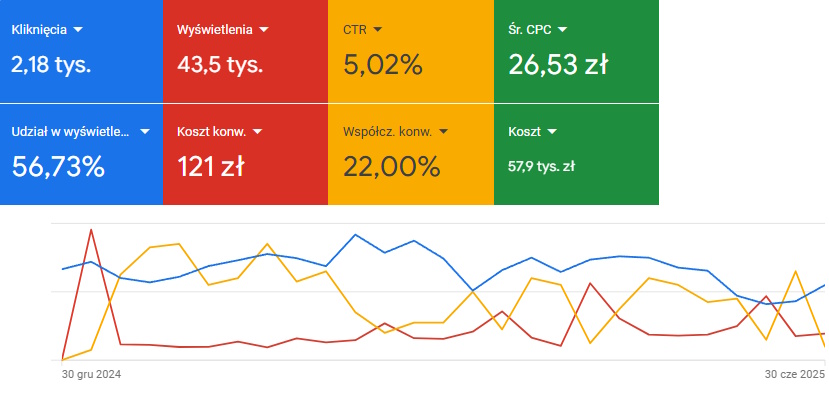Click the 30 gru 2024 axis date label
Image resolution: width=829 pixels, height=394 pixels.
91,374
